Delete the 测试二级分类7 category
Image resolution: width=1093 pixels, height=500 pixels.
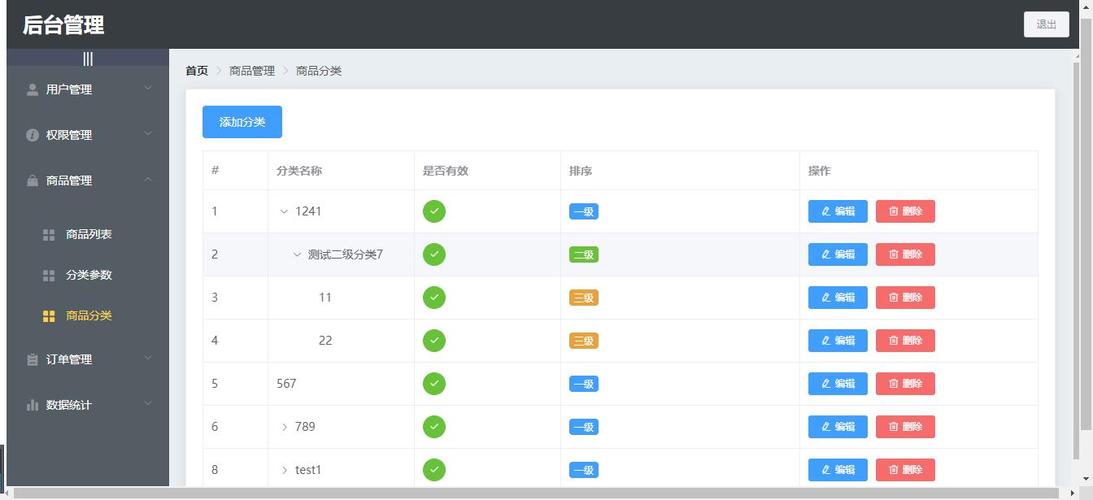point(905,255)
